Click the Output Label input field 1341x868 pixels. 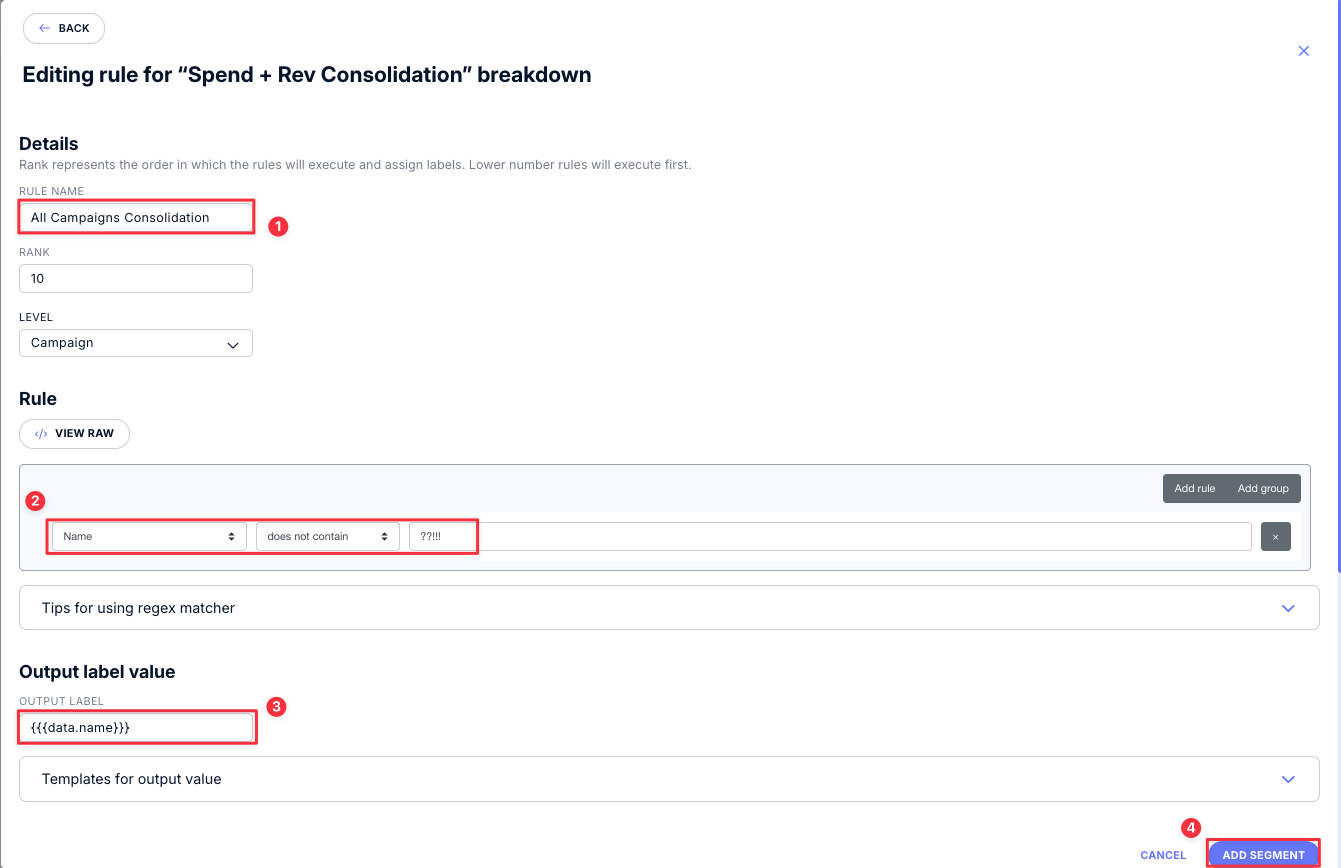click(x=136, y=728)
